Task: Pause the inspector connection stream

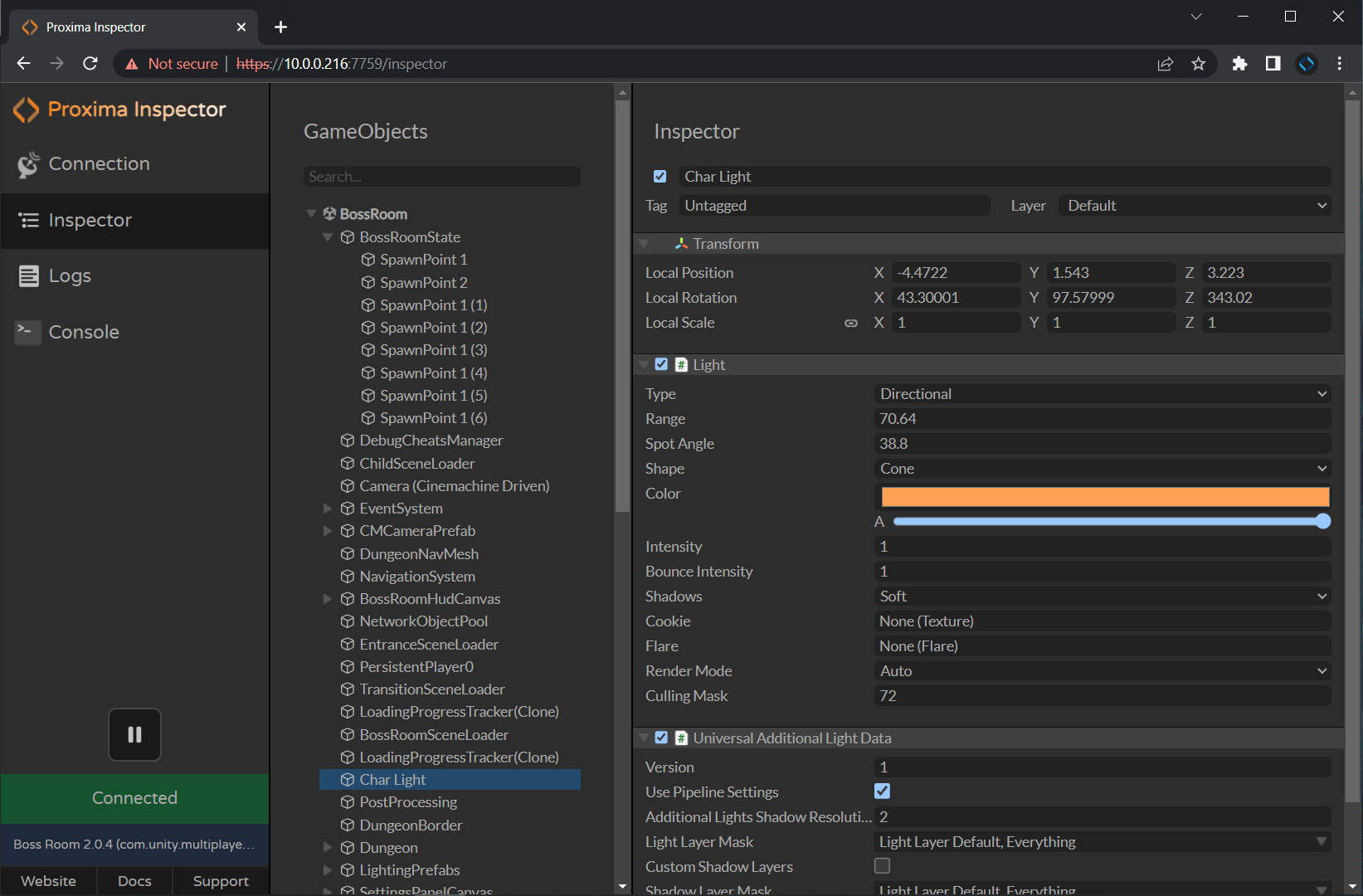Action: [134, 734]
